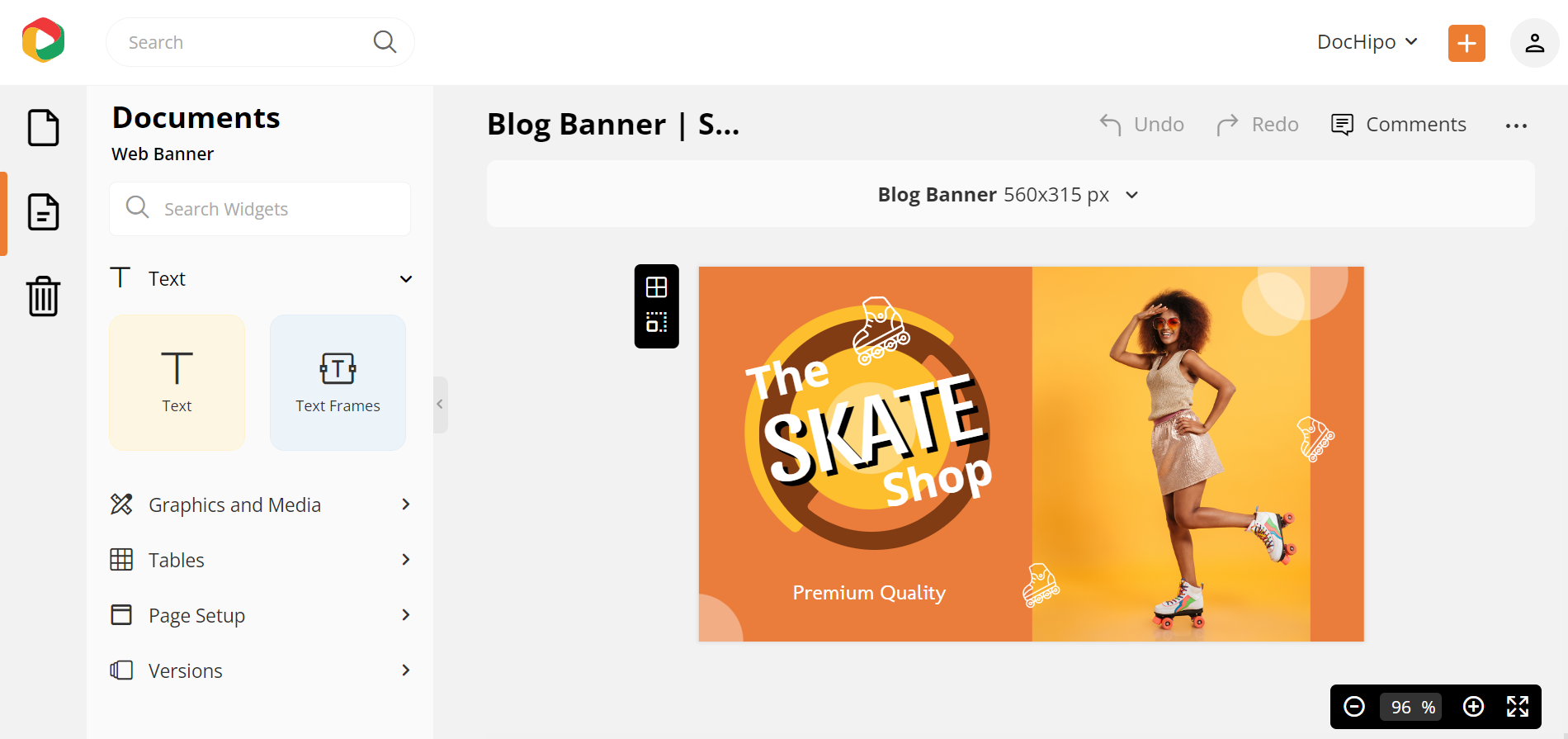1568x739 pixels.
Task: Open the more options ellipsis menu
Action: click(1517, 126)
